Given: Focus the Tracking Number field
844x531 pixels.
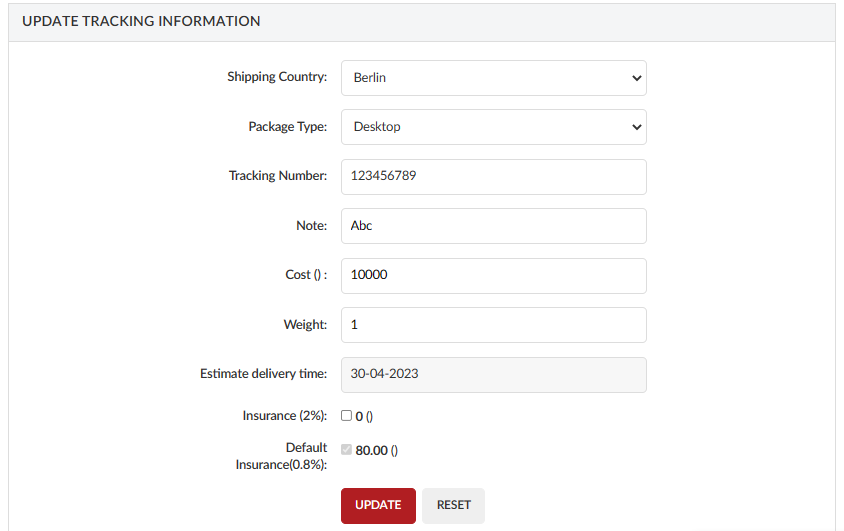Looking at the screenshot, I should (494, 176).
